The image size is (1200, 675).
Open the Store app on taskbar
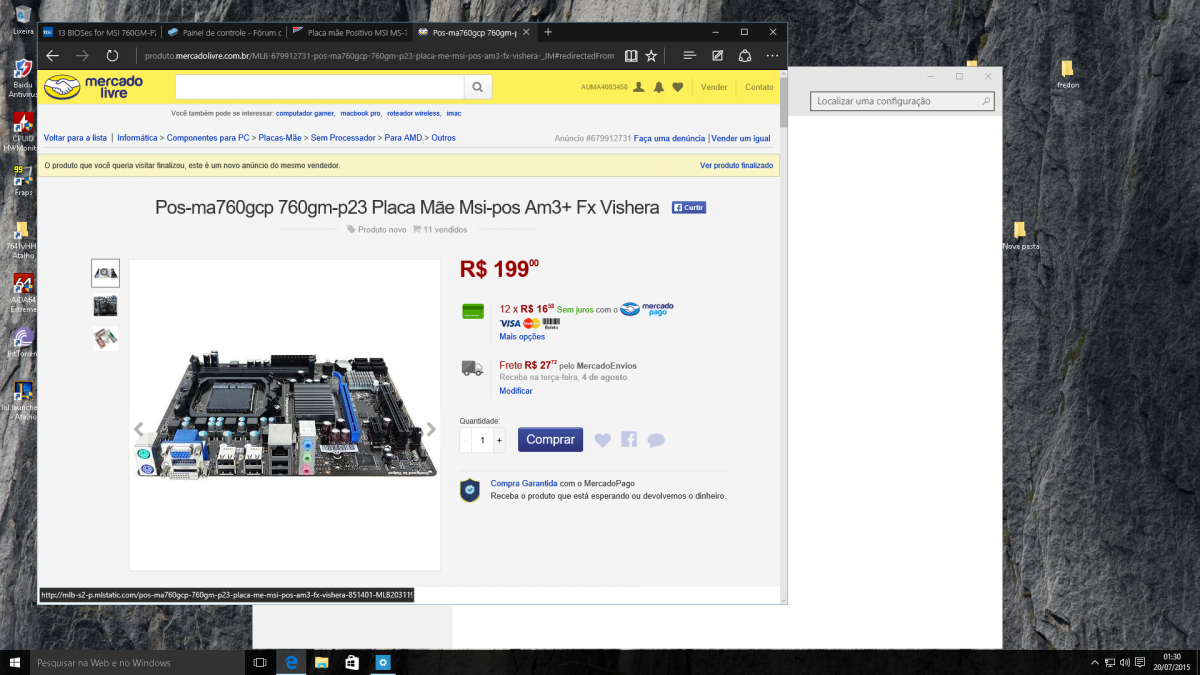(x=352, y=662)
